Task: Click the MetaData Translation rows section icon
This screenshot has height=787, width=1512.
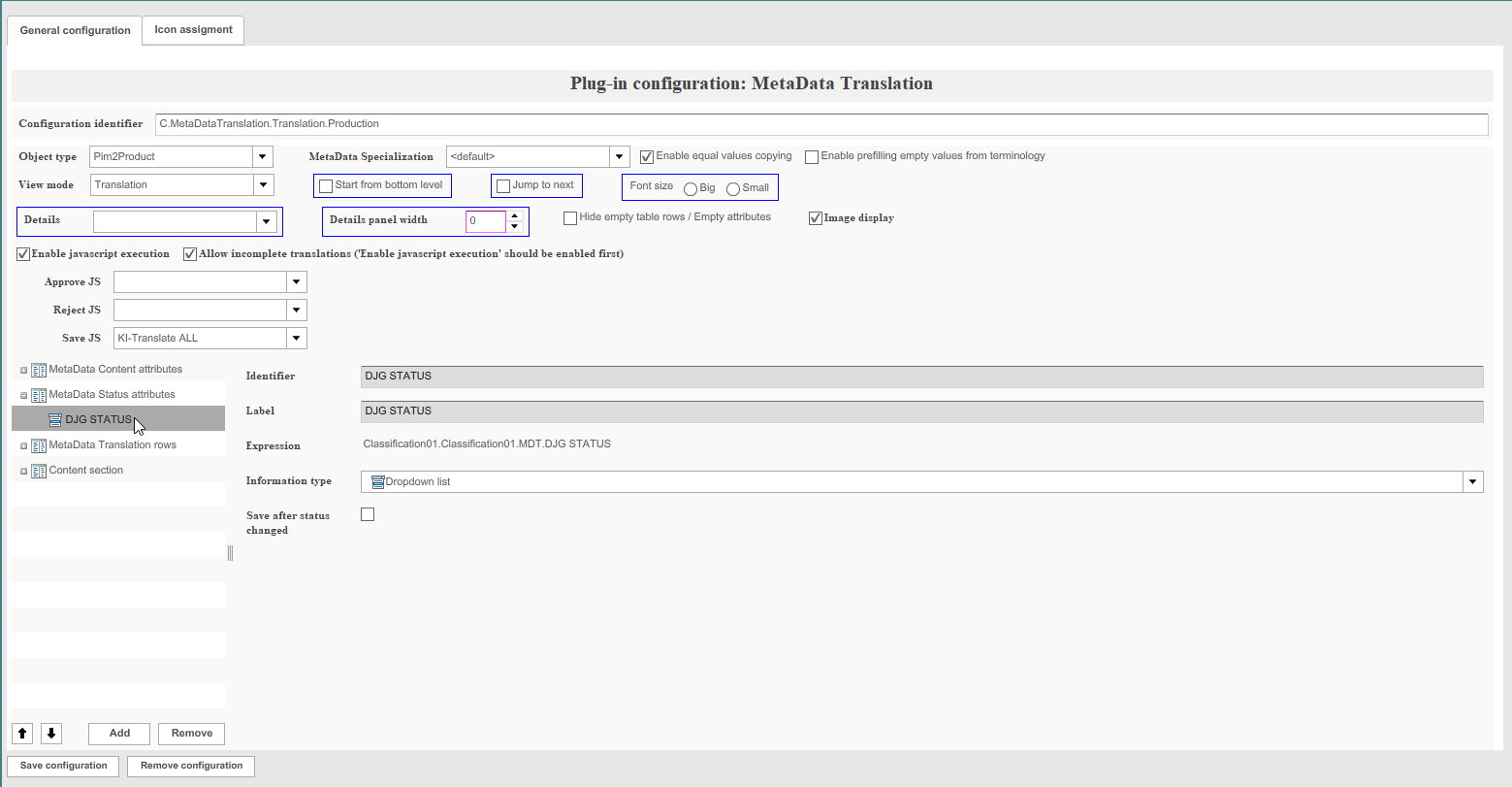Action: 38,444
